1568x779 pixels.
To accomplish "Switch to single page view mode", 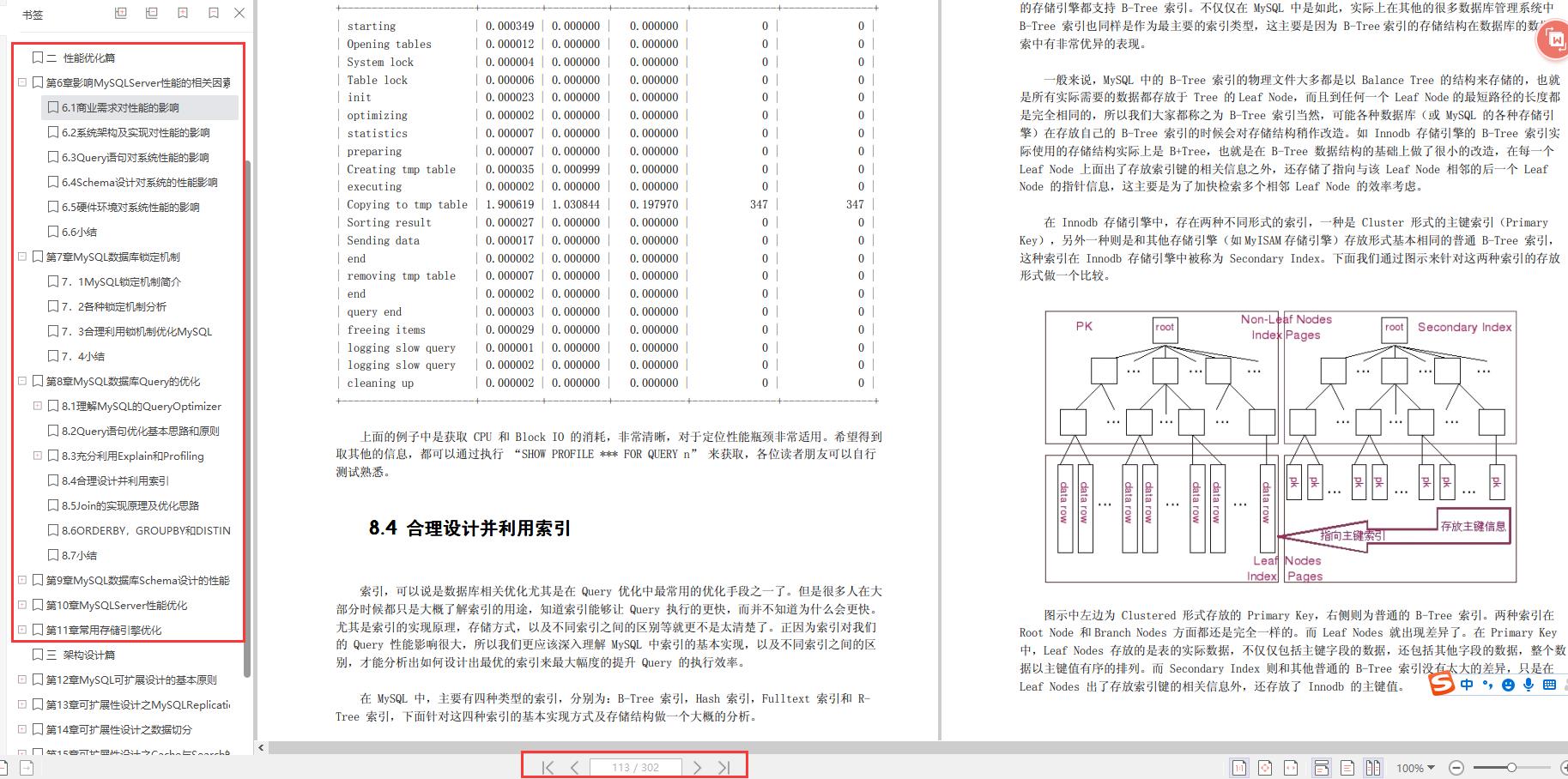I will click(1347, 768).
